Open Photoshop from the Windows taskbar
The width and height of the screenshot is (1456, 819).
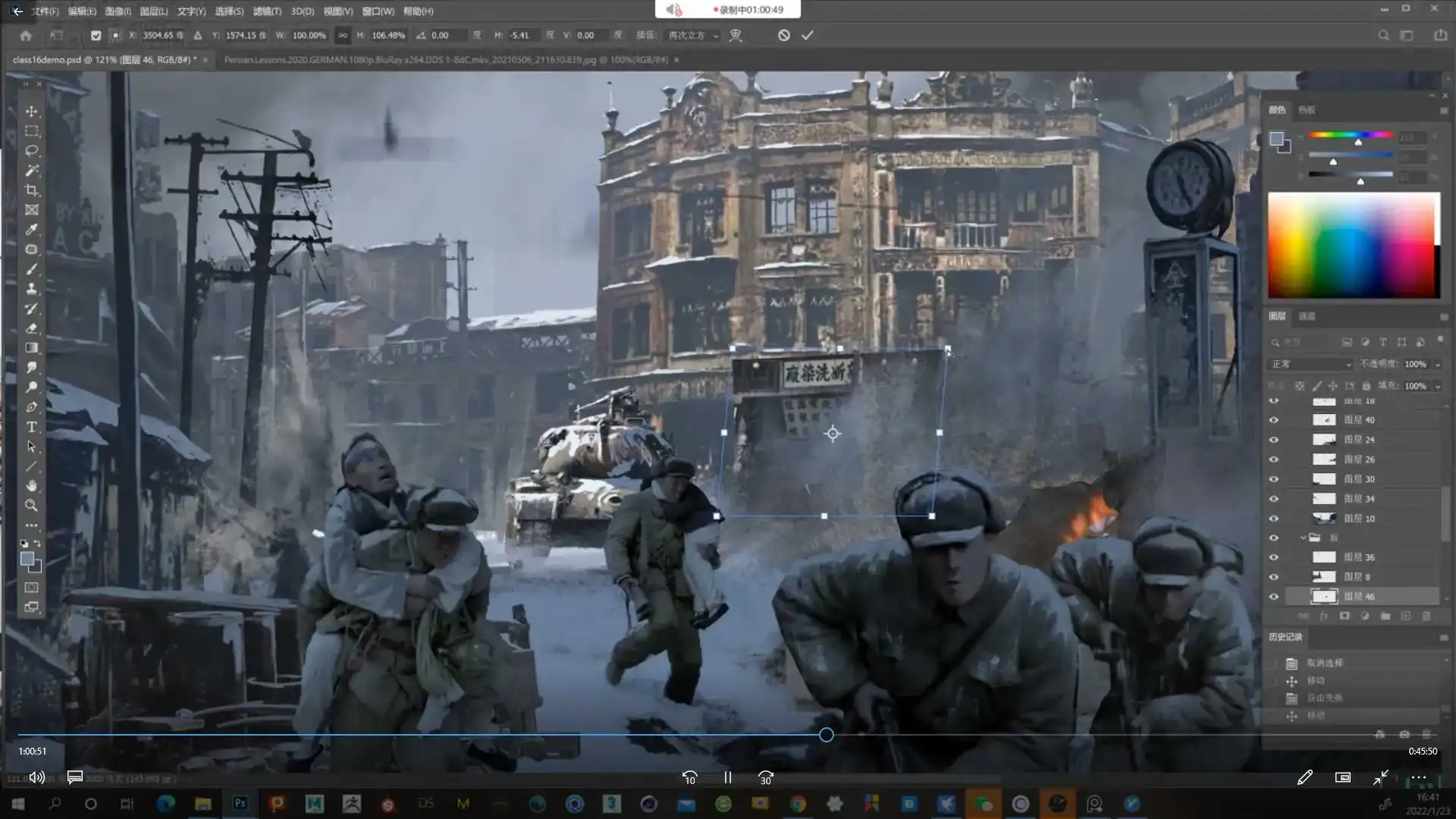240,804
